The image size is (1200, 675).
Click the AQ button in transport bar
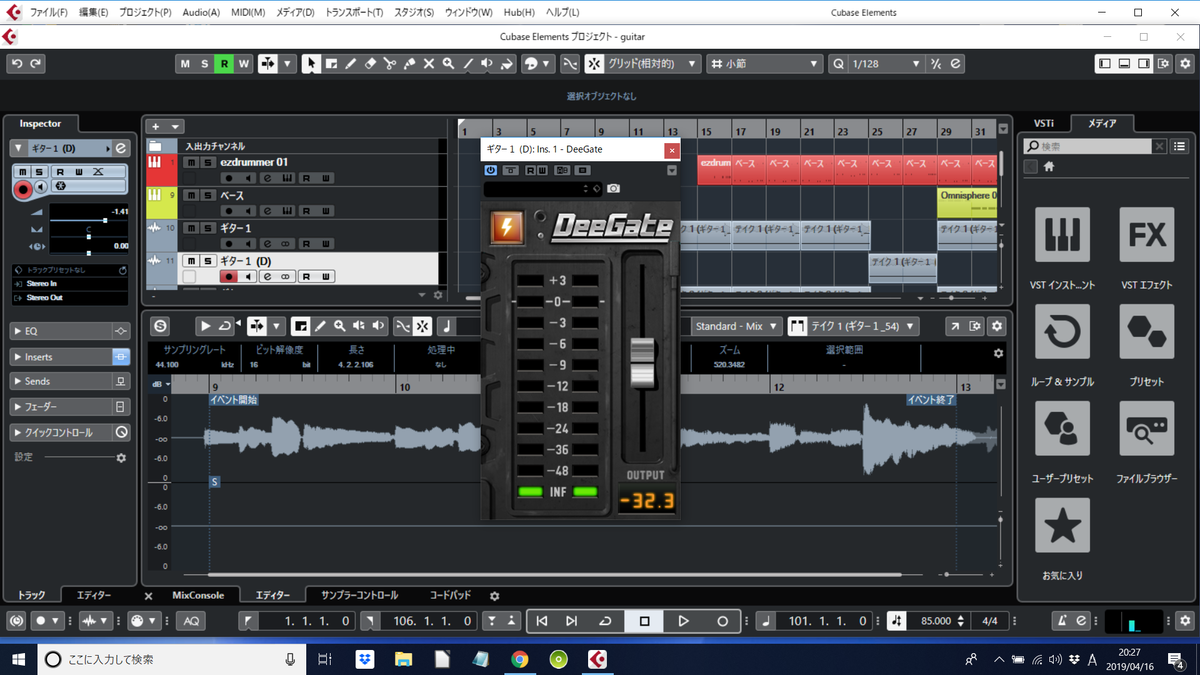pyautogui.click(x=190, y=621)
